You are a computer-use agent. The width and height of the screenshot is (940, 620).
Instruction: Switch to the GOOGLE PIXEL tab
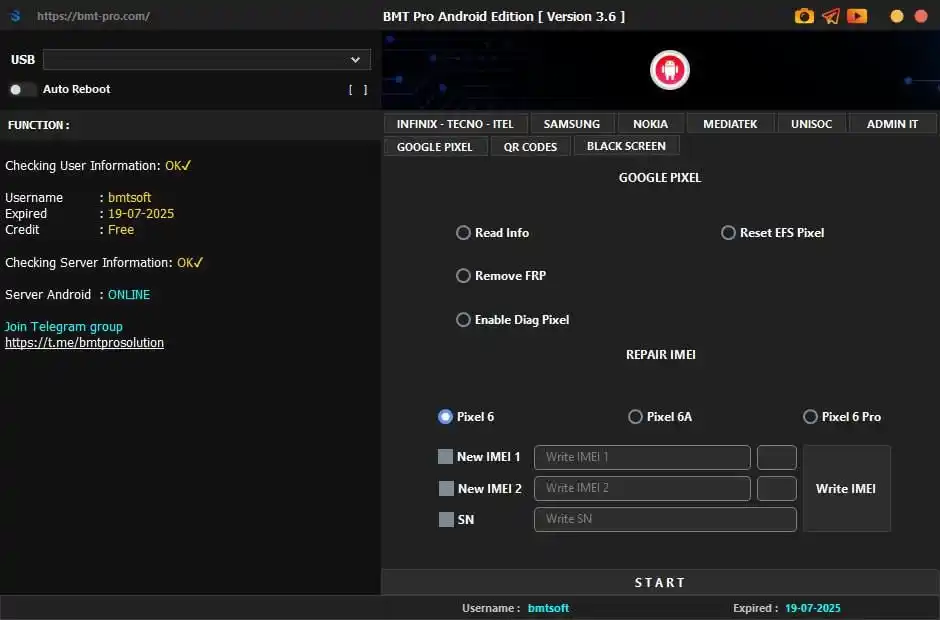435,147
